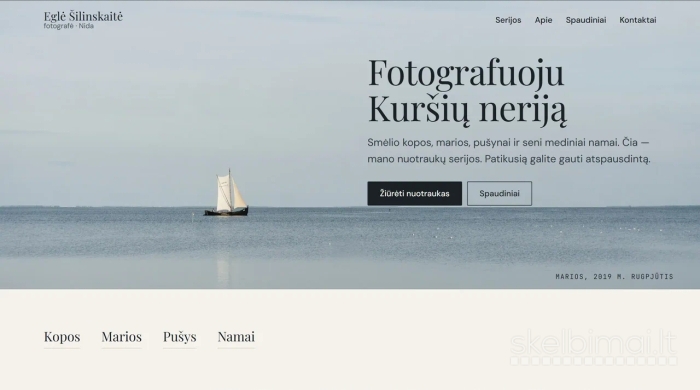
Task: Click the Žiūrėti nuotraukas button
Action: click(x=414, y=193)
